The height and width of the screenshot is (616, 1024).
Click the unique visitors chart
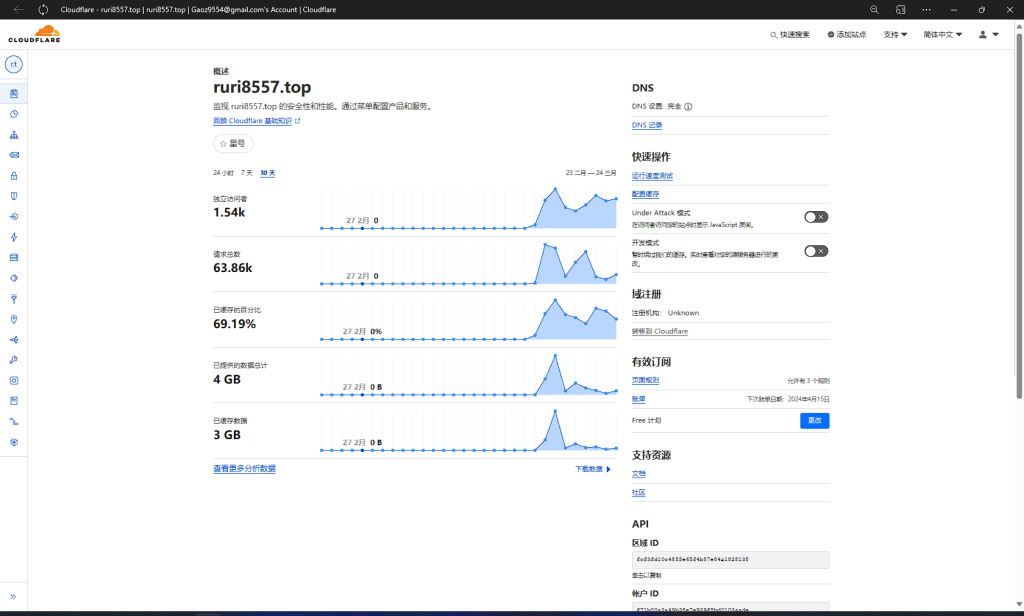click(468, 208)
